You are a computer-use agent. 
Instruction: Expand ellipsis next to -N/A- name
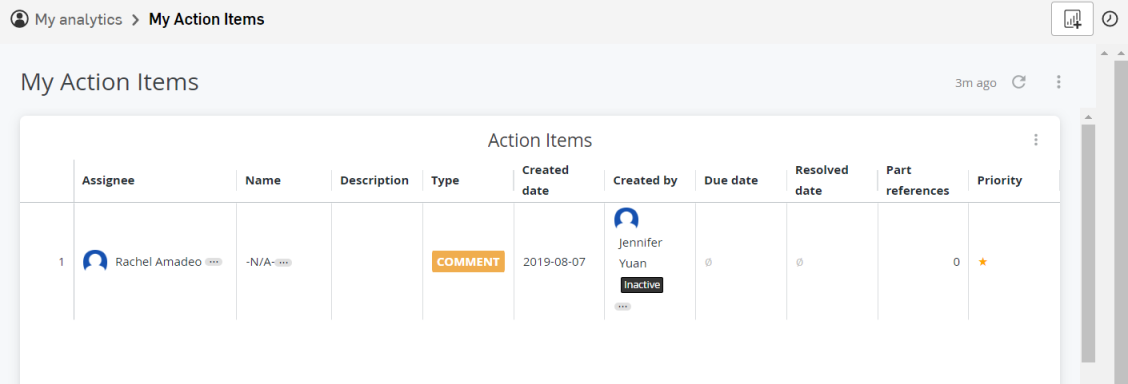[283, 262]
